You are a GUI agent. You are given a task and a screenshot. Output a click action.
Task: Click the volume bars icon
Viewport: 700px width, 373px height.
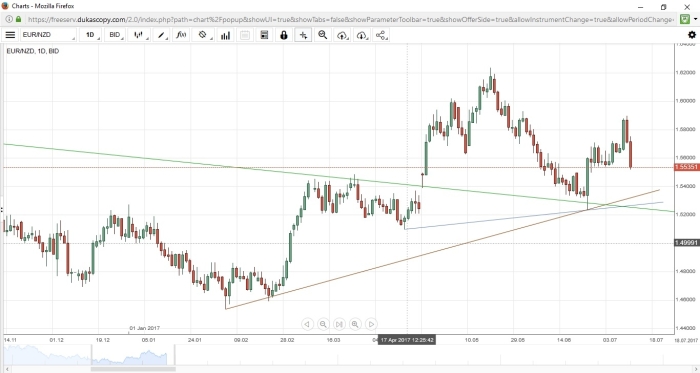pos(225,35)
